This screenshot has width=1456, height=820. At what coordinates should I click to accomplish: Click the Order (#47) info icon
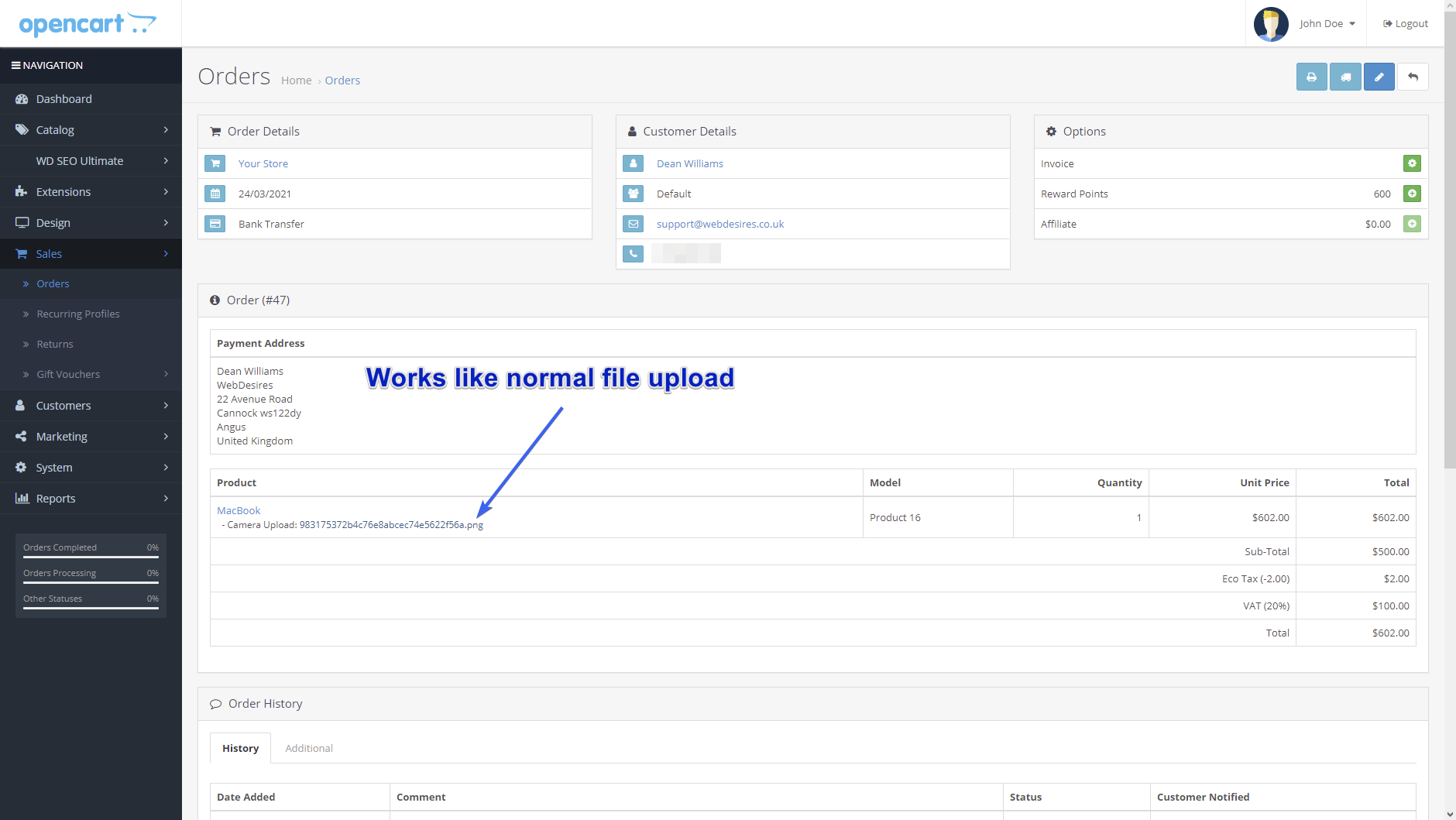(215, 300)
